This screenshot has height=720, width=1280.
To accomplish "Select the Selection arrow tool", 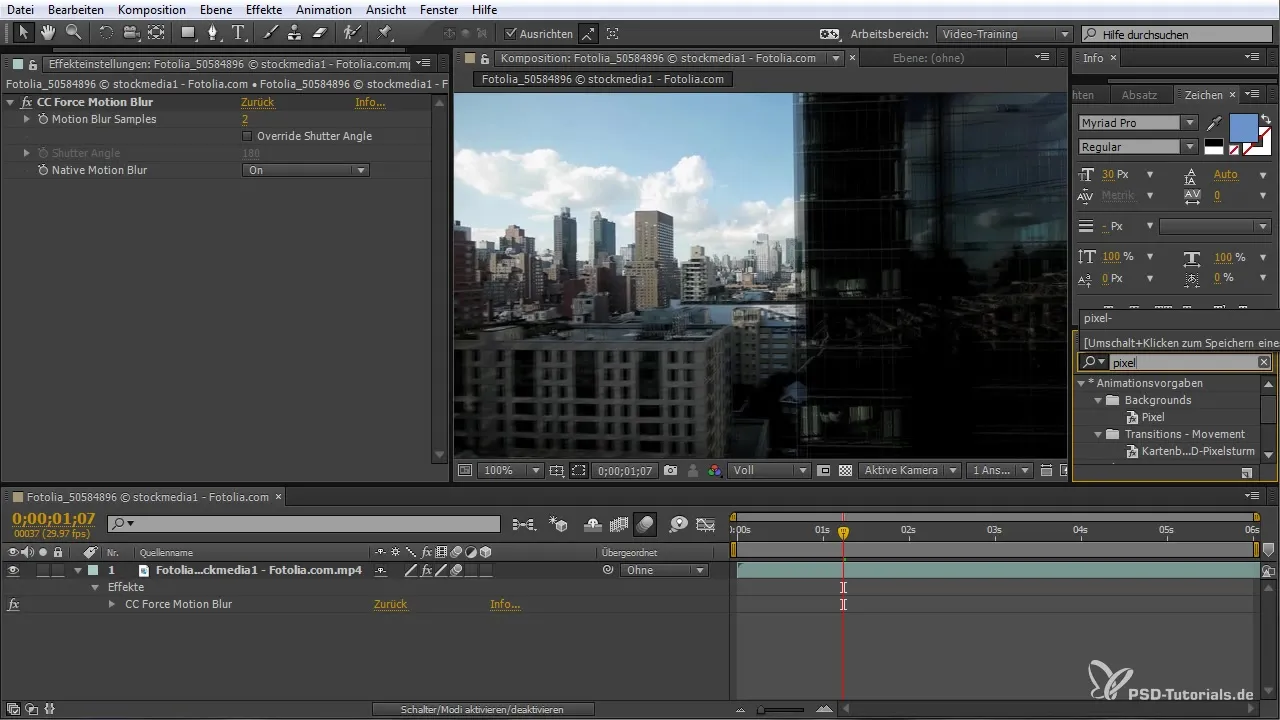I will (25, 33).
